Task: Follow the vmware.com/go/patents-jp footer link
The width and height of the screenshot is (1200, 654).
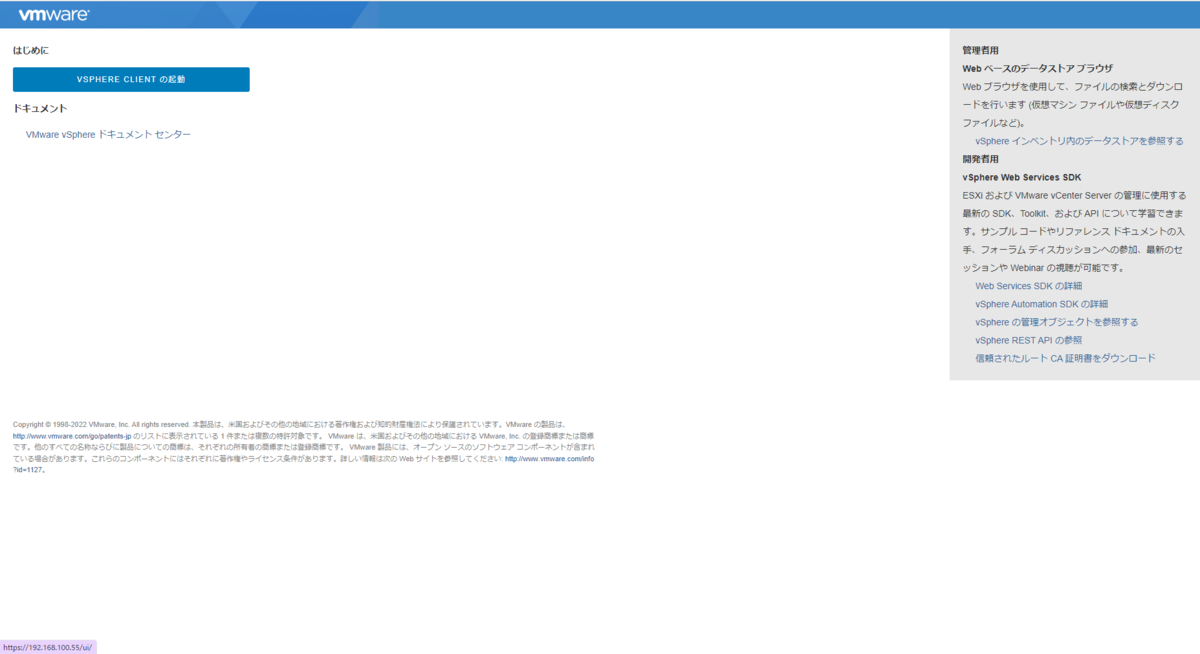Action: [x=72, y=436]
